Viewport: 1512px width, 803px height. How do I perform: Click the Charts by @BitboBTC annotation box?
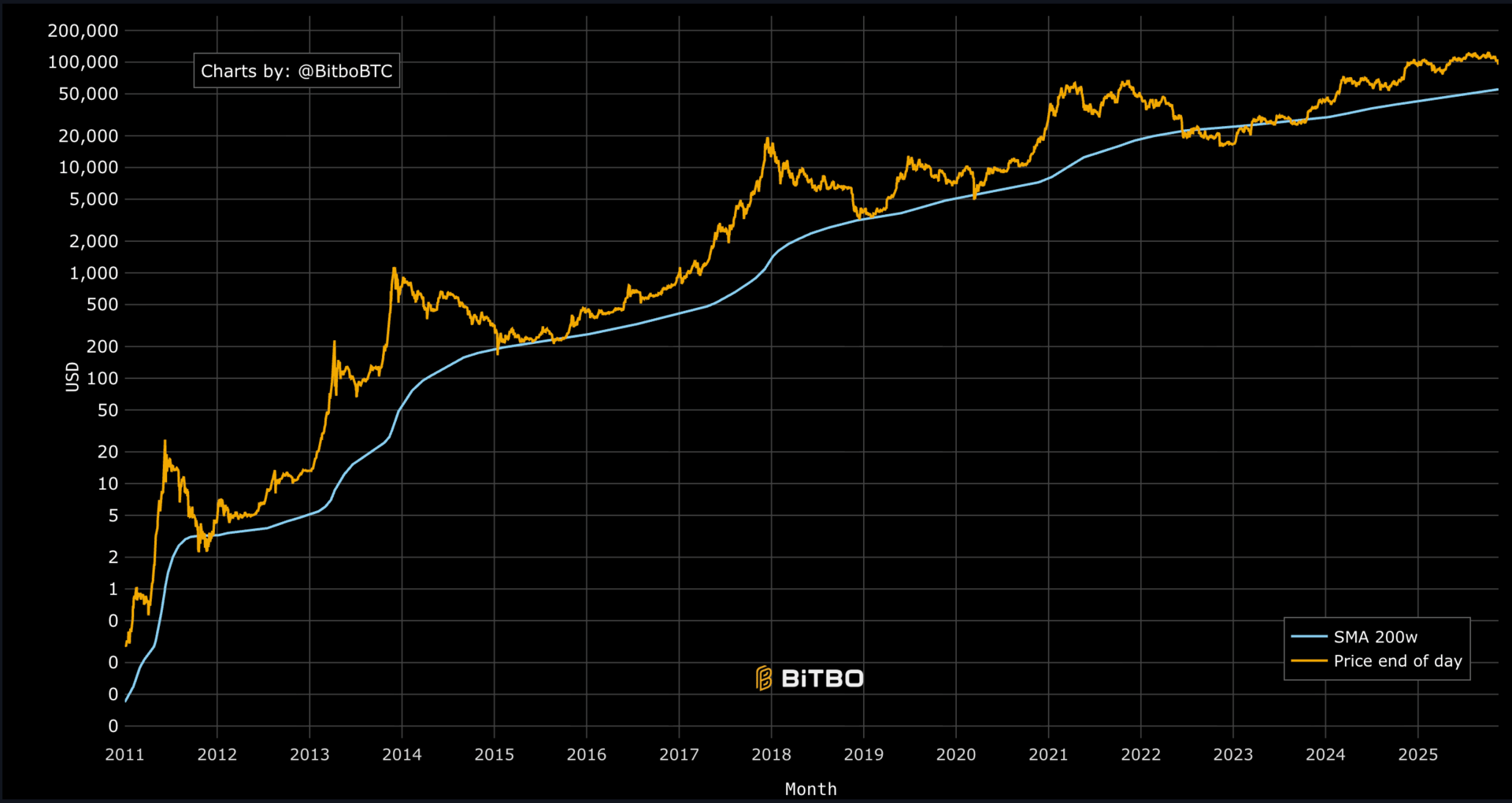tap(297, 71)
